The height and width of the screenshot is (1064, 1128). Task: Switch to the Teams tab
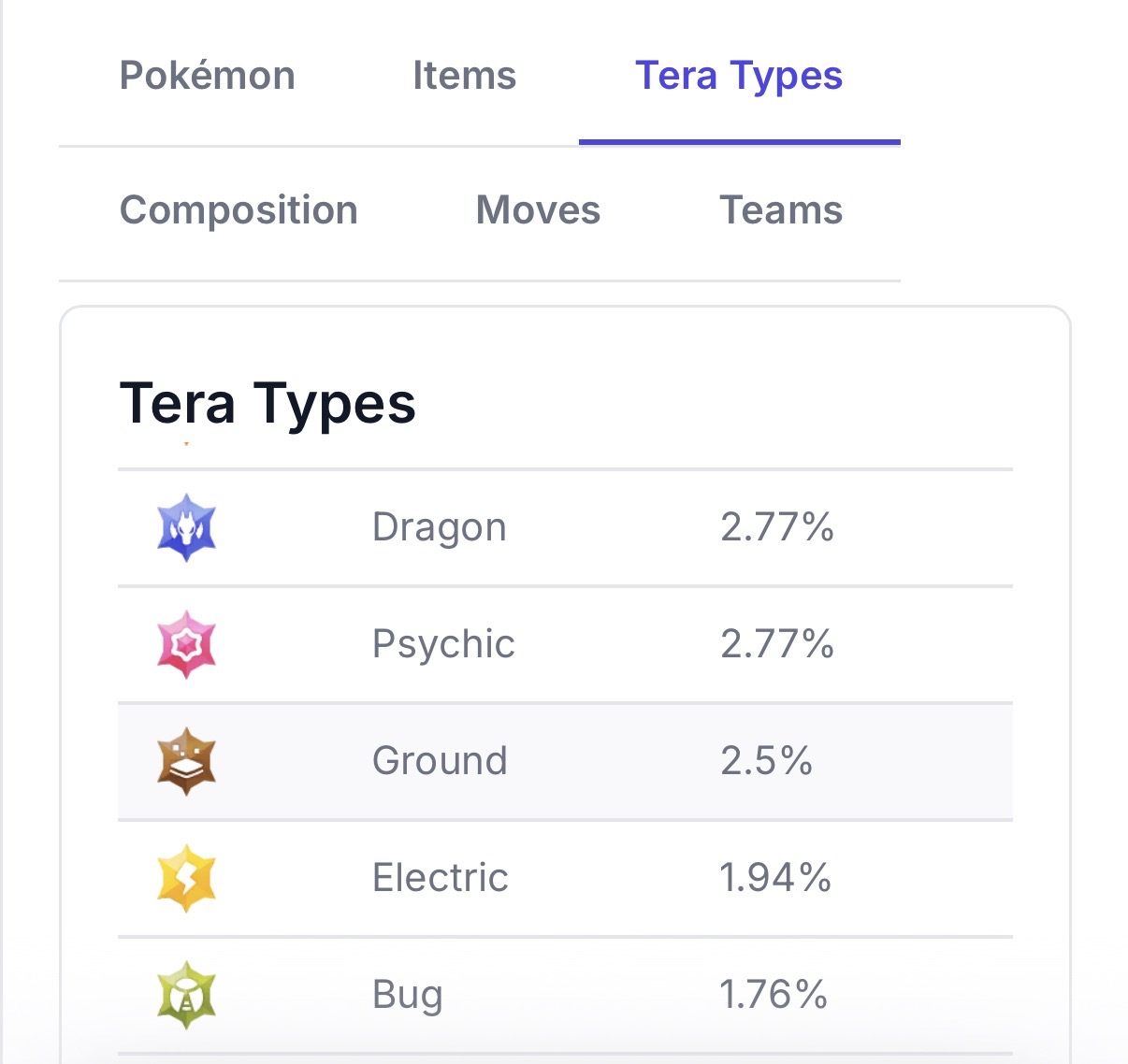781,210
